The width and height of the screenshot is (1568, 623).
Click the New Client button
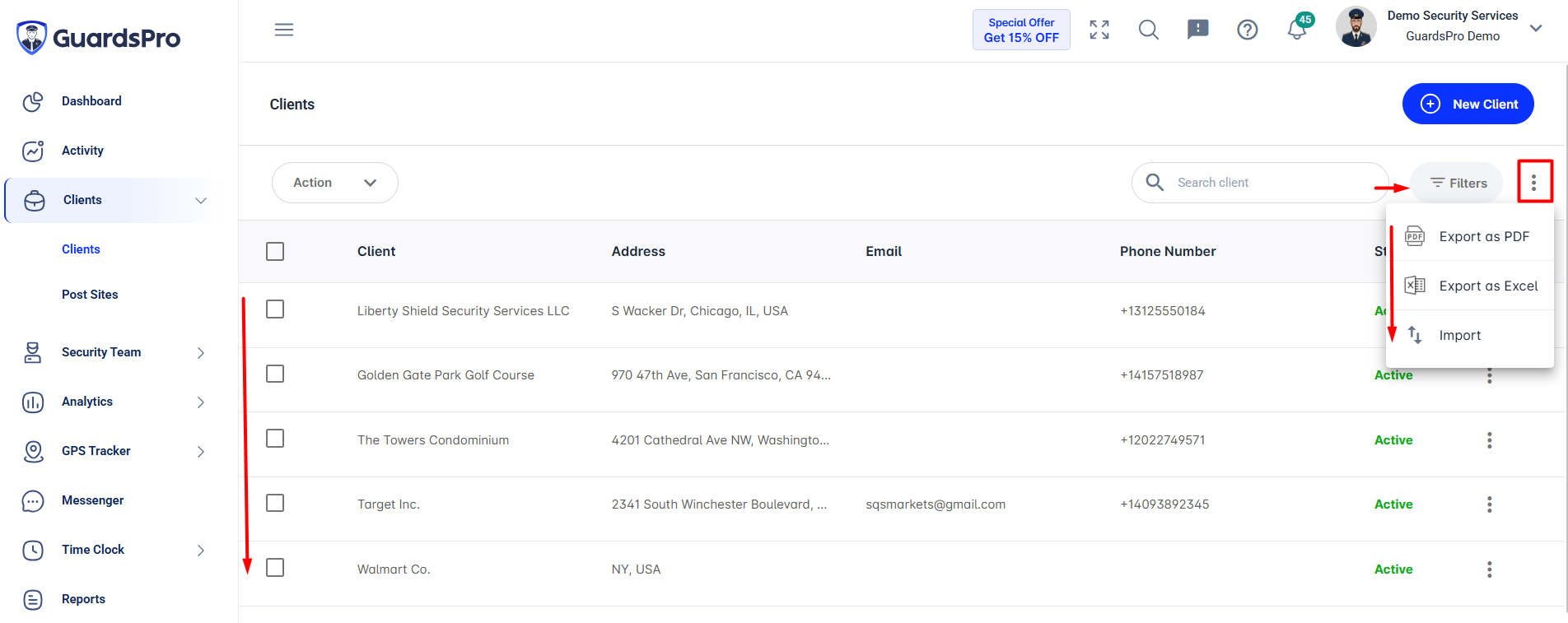click(x=1468, y=104)
